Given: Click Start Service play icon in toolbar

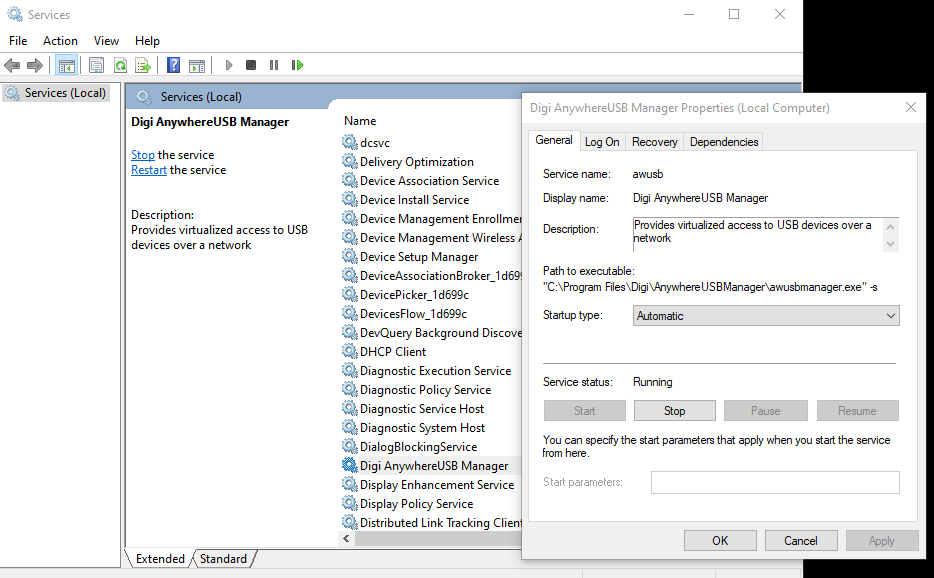Looking at the screenshot, I should coord(229,65).
